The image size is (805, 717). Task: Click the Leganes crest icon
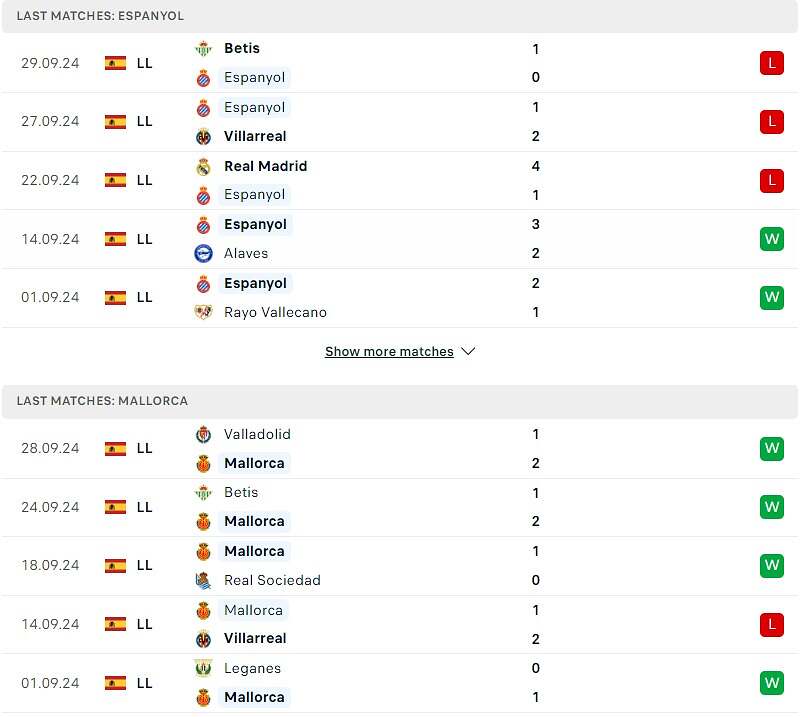point(204,669)
